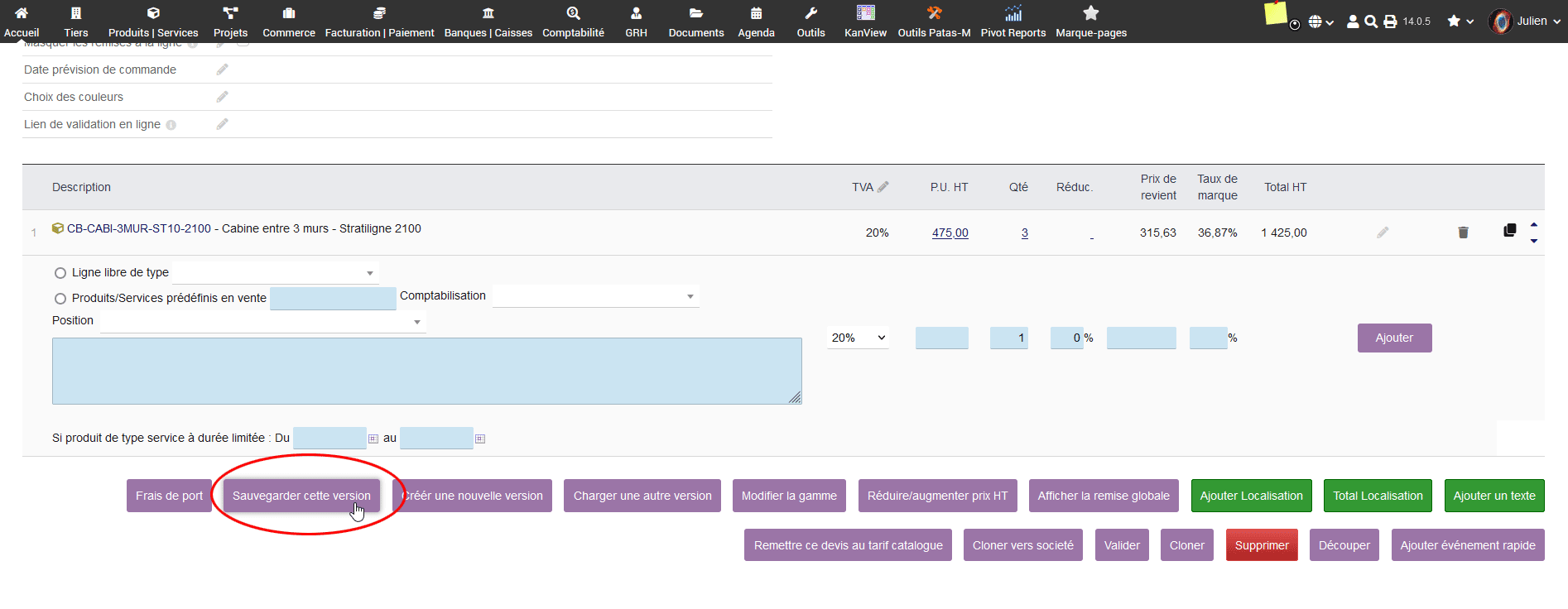Edit the CB-CABI-3MUR line with pencil
This screenshot has width=1568, height=609.
1383,233
